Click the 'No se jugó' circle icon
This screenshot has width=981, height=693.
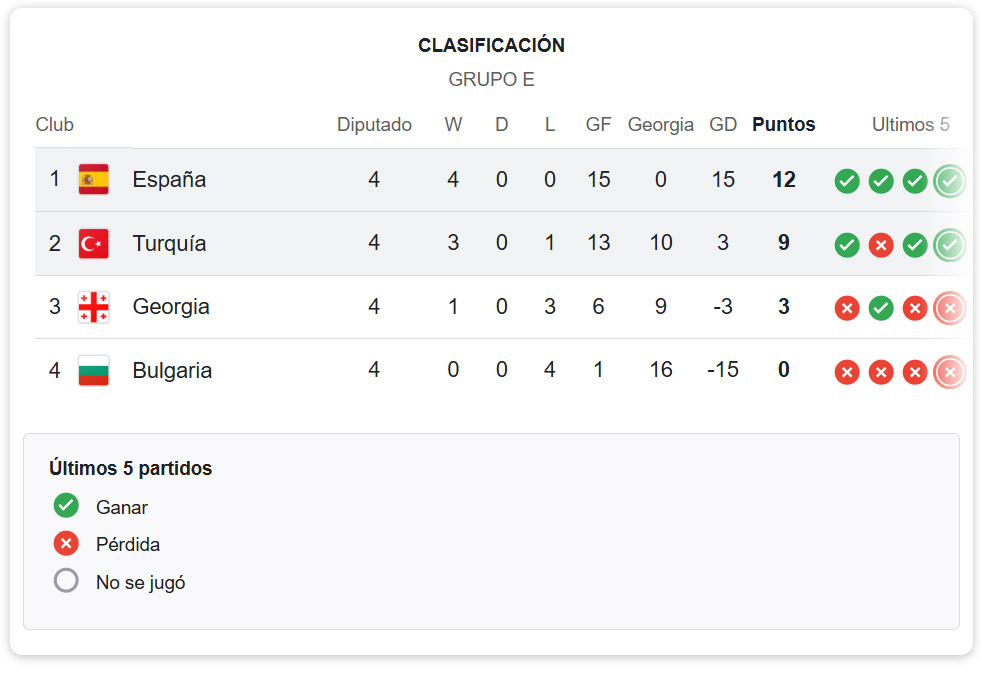click(66, 580)
